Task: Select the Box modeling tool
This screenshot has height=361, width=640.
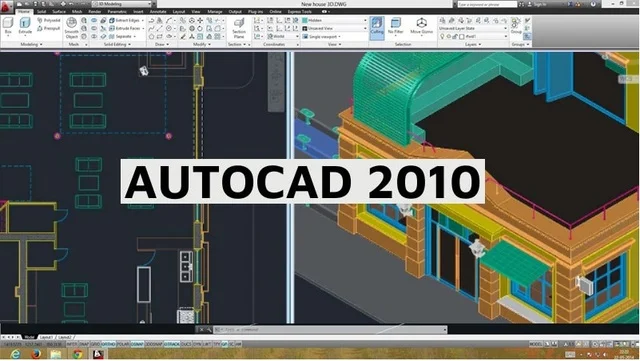Action: tap(8, 27)
